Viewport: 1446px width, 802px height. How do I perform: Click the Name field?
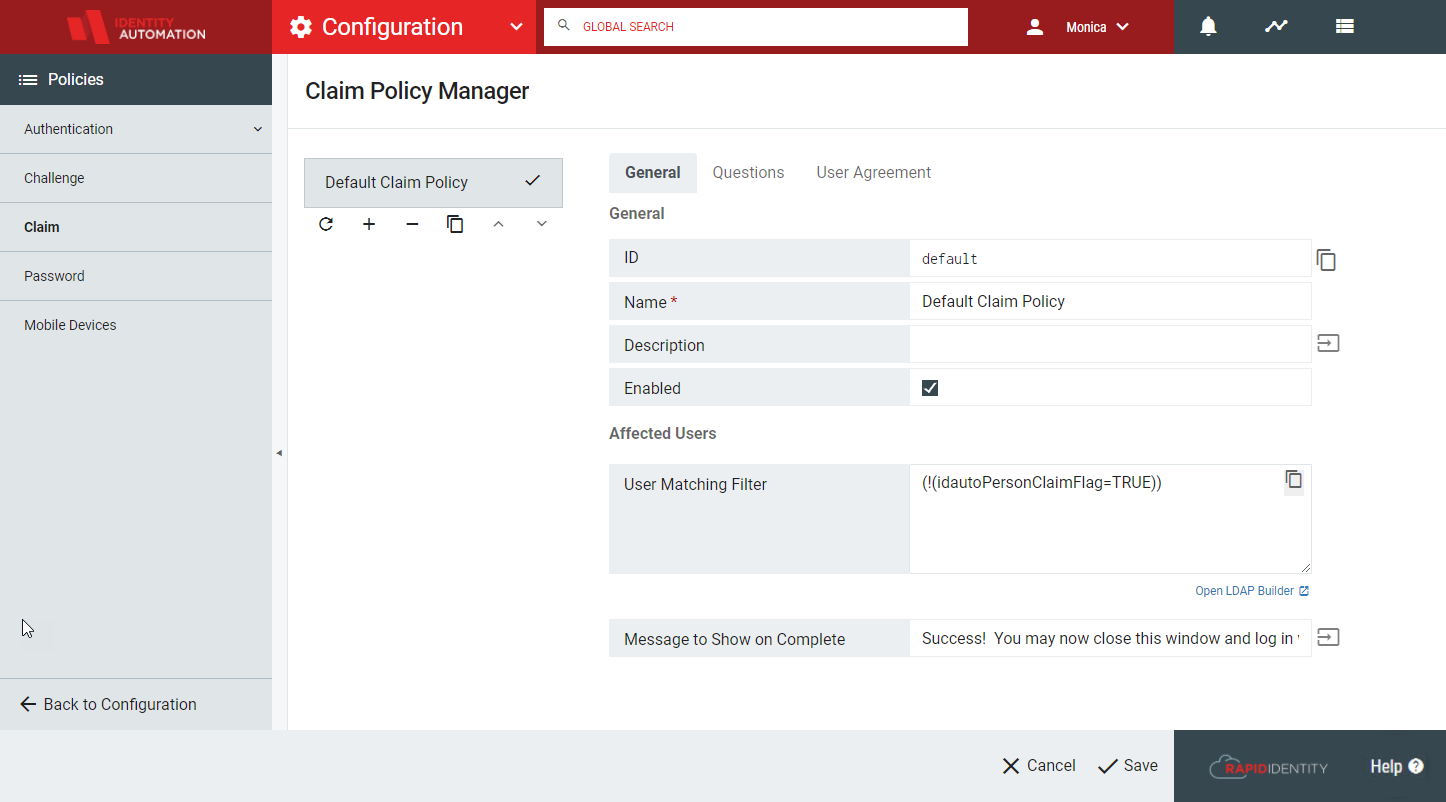[1110, 301]
